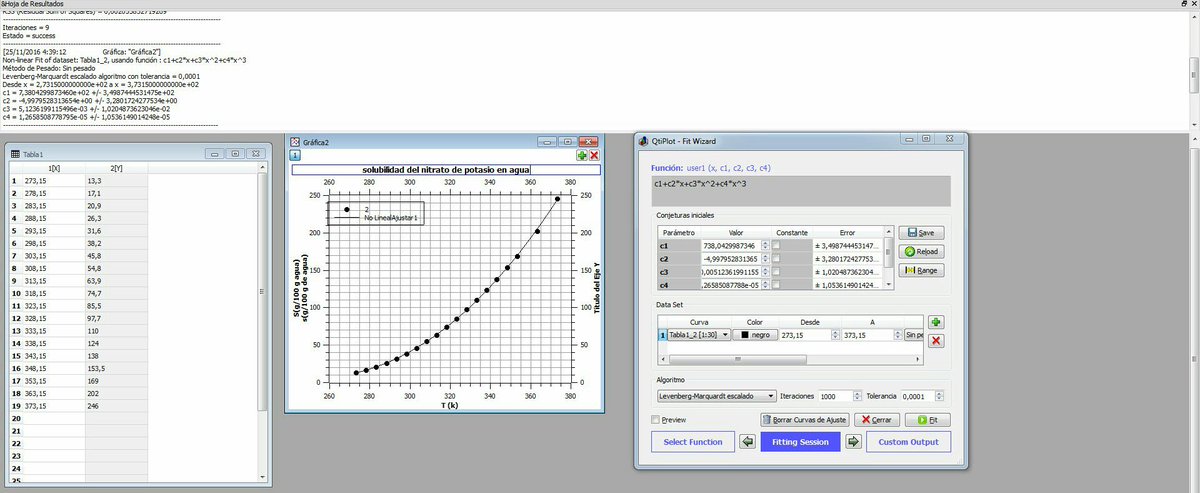Select column header 1[X] in Tabla1

click(55, 168)
